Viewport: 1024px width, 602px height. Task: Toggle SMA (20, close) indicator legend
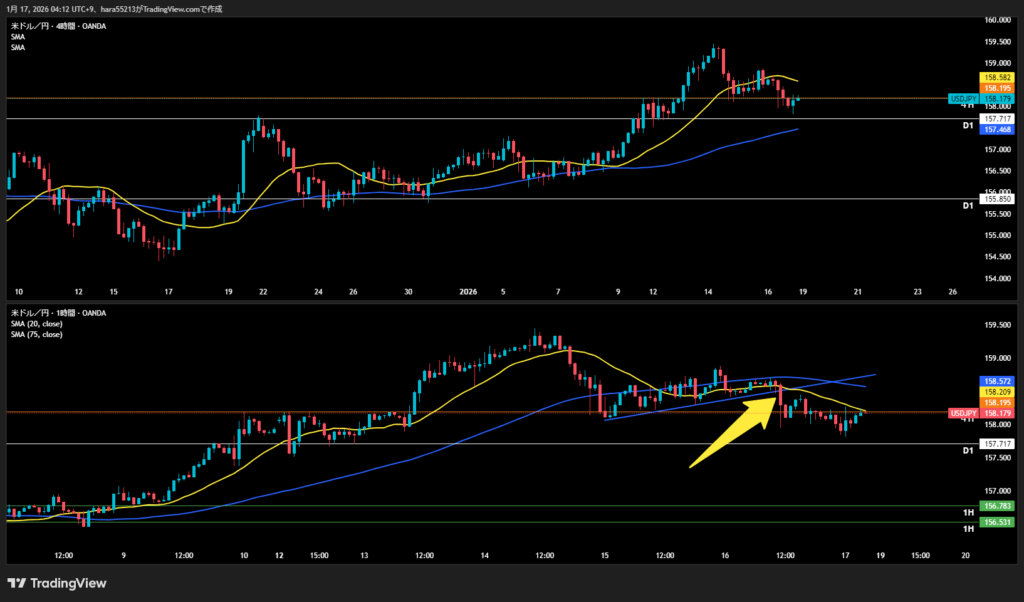(x=35, y=324)
